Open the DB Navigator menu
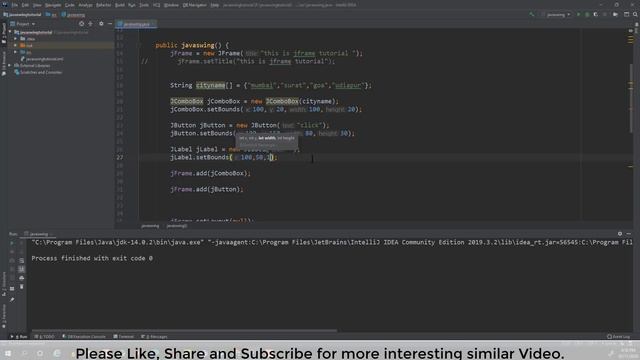This screenshot has width=640, height=360. tap(195, 5)
